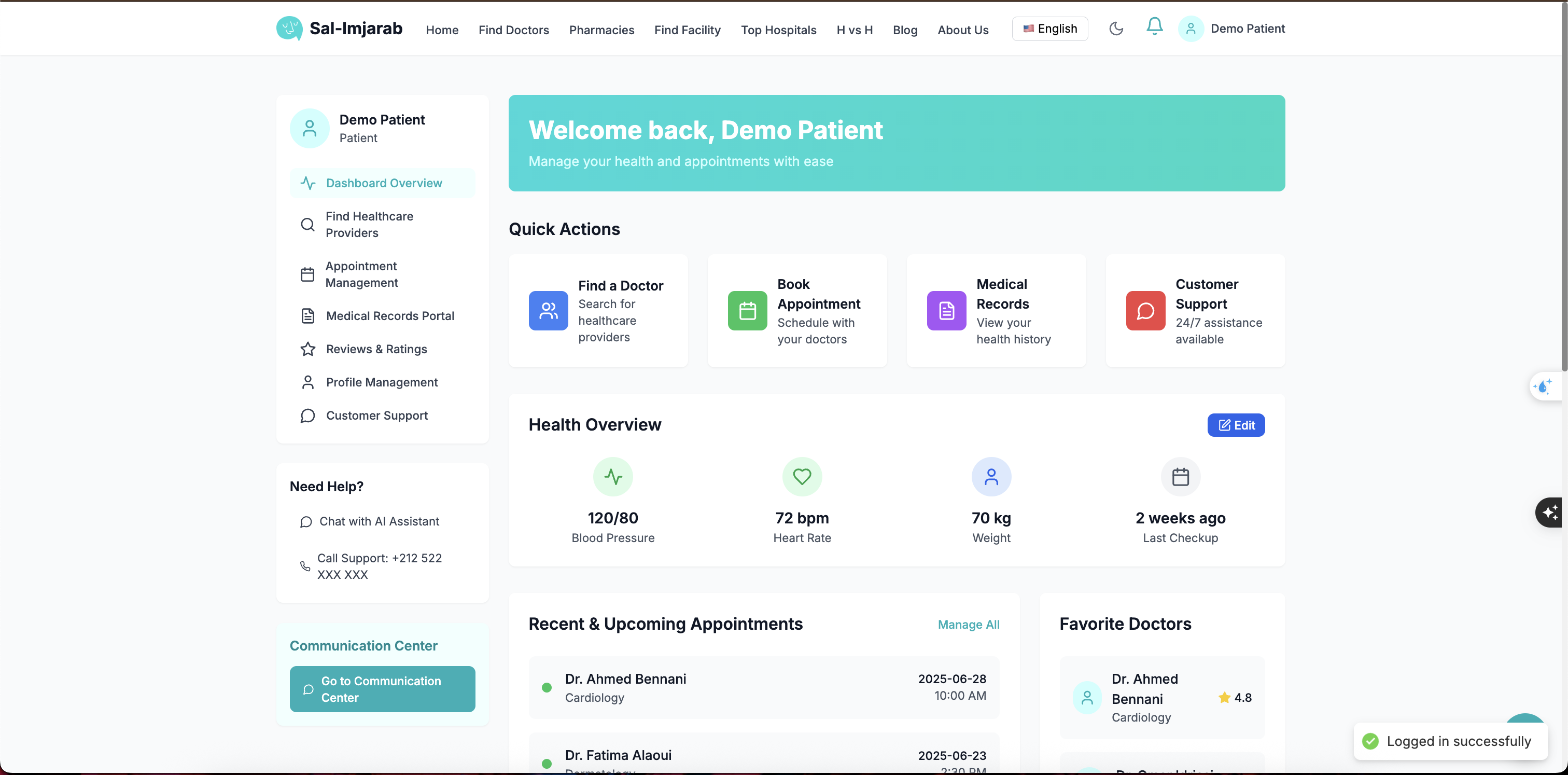Go to Top Hospitals nav item
Image resolution: width=1568 pixels, height=775 pixels.
(x=778, y=30)
